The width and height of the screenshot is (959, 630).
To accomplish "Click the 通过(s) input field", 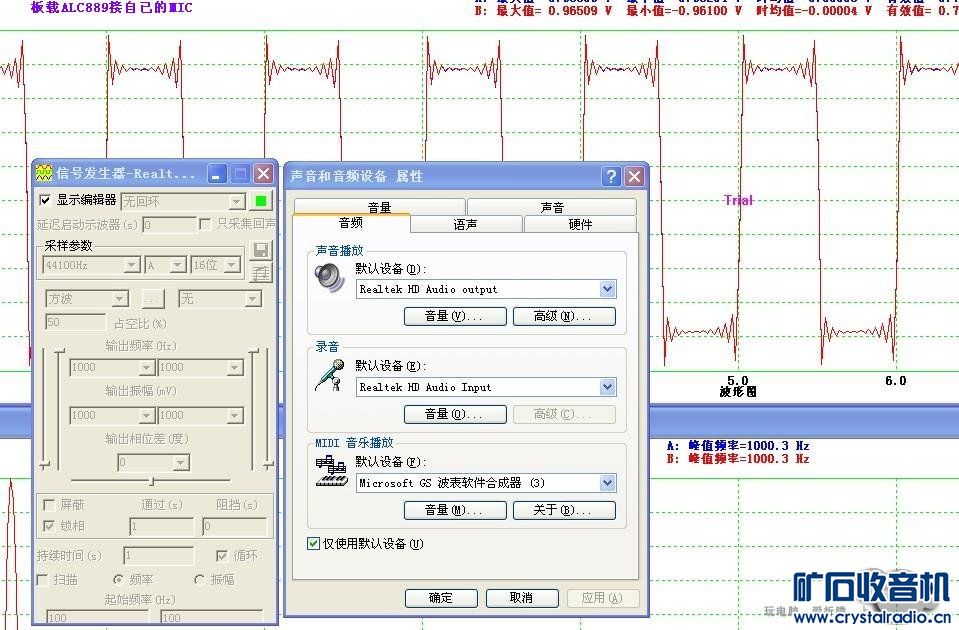I will click(161, 526).
